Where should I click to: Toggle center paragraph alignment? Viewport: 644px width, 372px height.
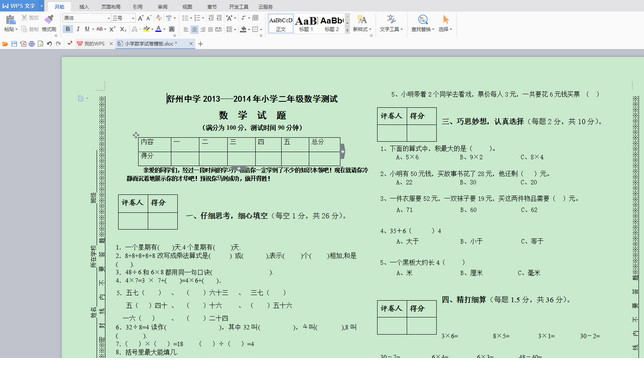[x=194, y=29]
